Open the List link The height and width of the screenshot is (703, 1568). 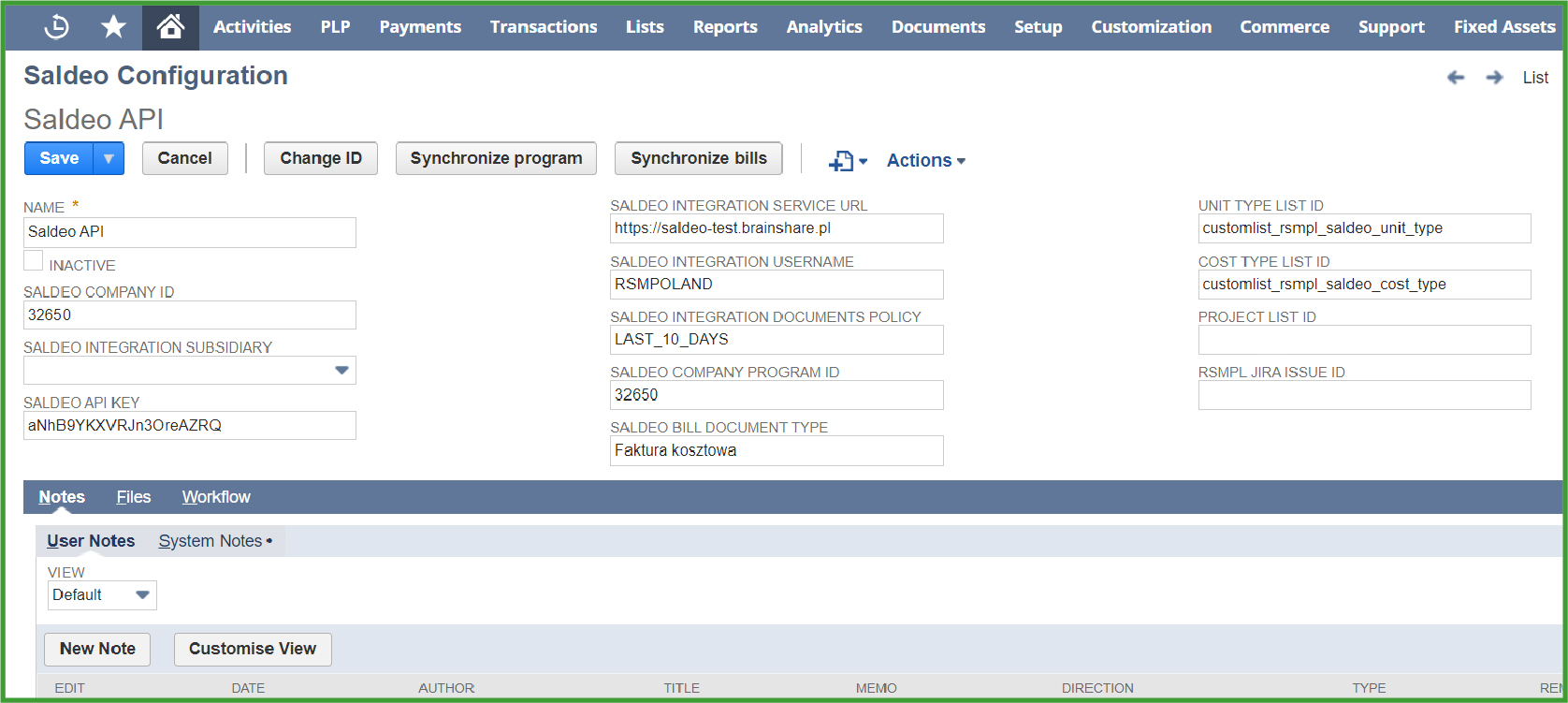1535,78
